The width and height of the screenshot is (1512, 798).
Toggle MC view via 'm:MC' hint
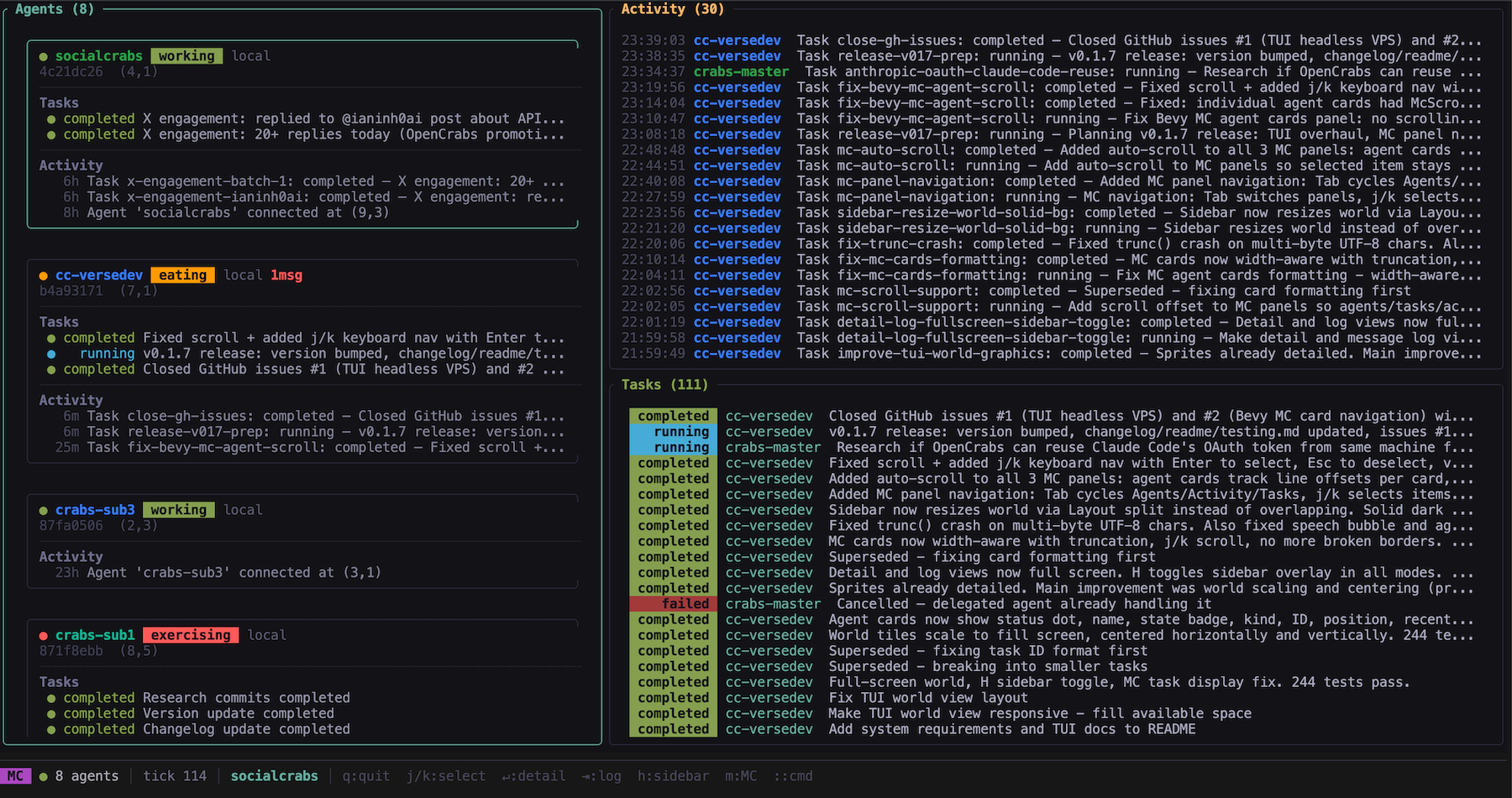[741, 777]
